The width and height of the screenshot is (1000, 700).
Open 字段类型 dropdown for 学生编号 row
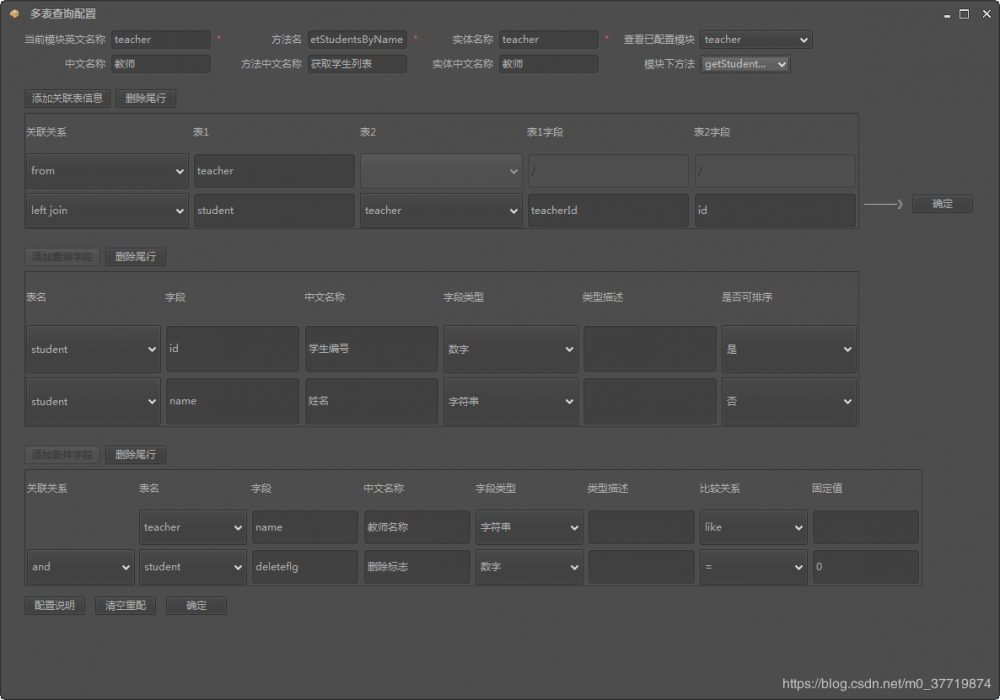point(511,349)
